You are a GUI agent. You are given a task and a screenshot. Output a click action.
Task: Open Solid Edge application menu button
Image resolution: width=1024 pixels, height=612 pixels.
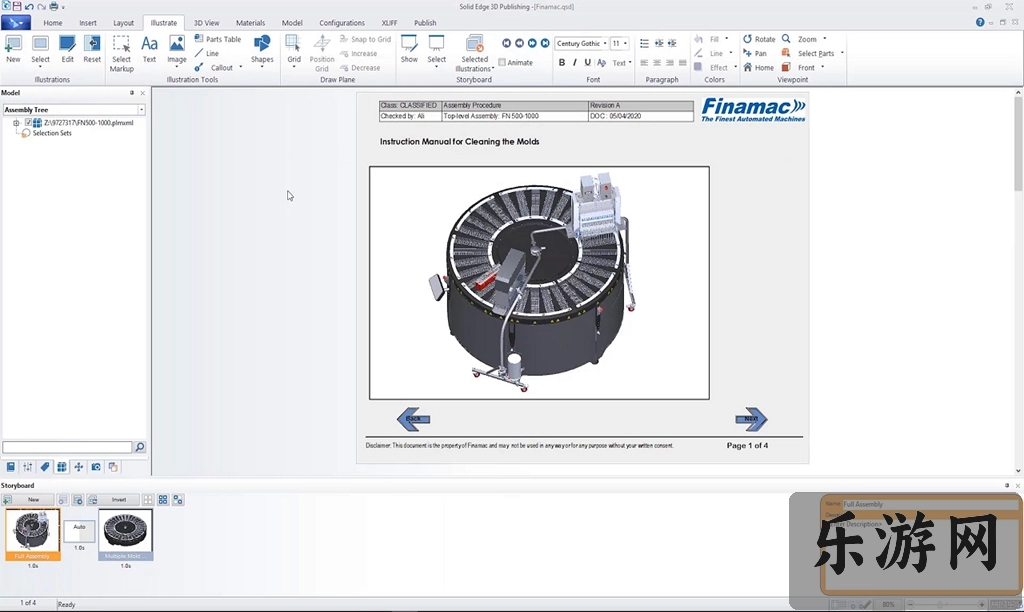pos(16,23)
